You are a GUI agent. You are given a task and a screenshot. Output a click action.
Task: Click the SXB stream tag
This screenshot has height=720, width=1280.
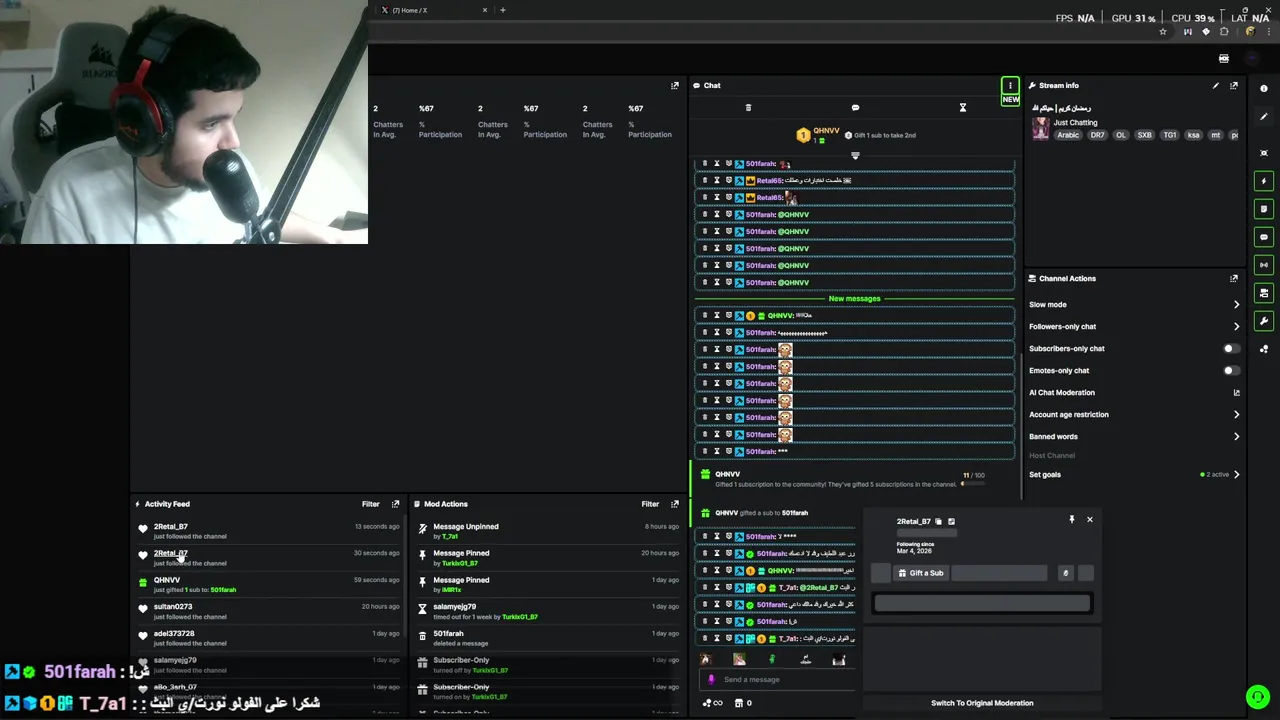pyautogui.click(x=1145, y=135)
